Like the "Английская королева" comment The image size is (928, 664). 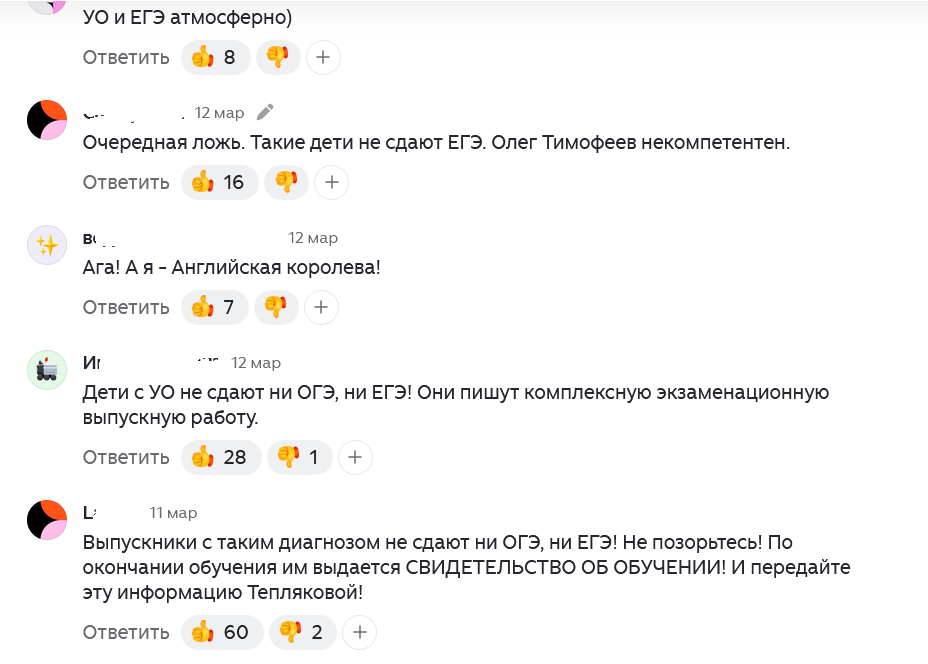(214, 307)
